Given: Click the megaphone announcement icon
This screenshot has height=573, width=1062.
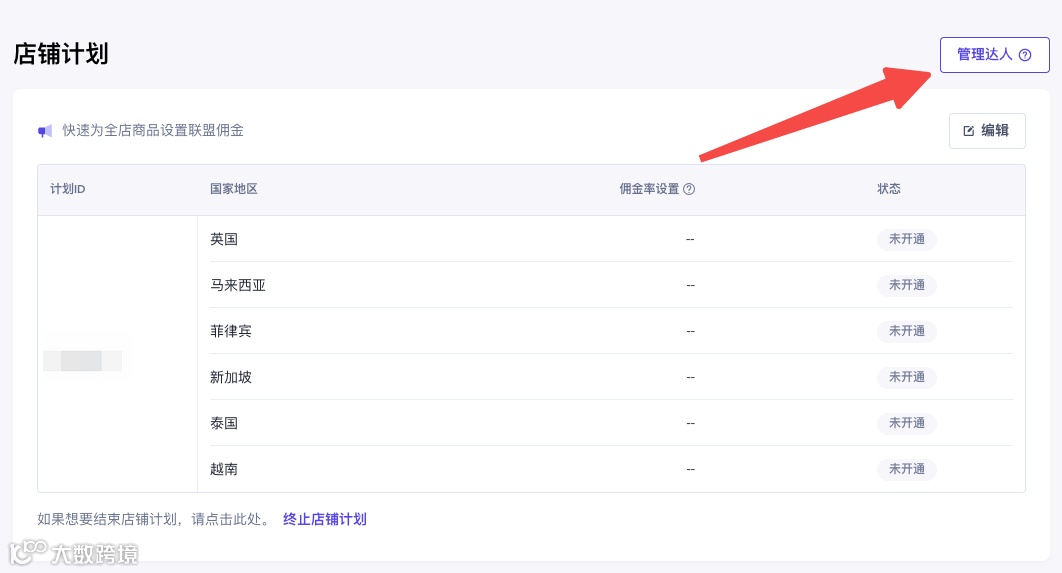Looking at the screenshot, I should [45, 131].
